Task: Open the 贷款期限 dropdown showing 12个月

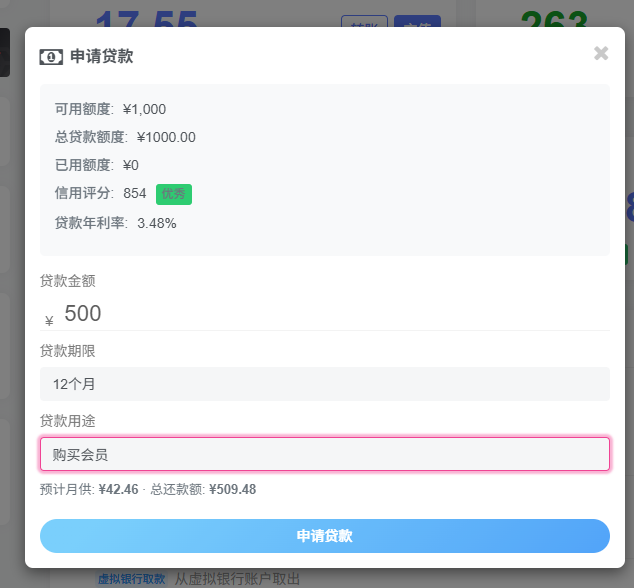Action: coord(324,384)
